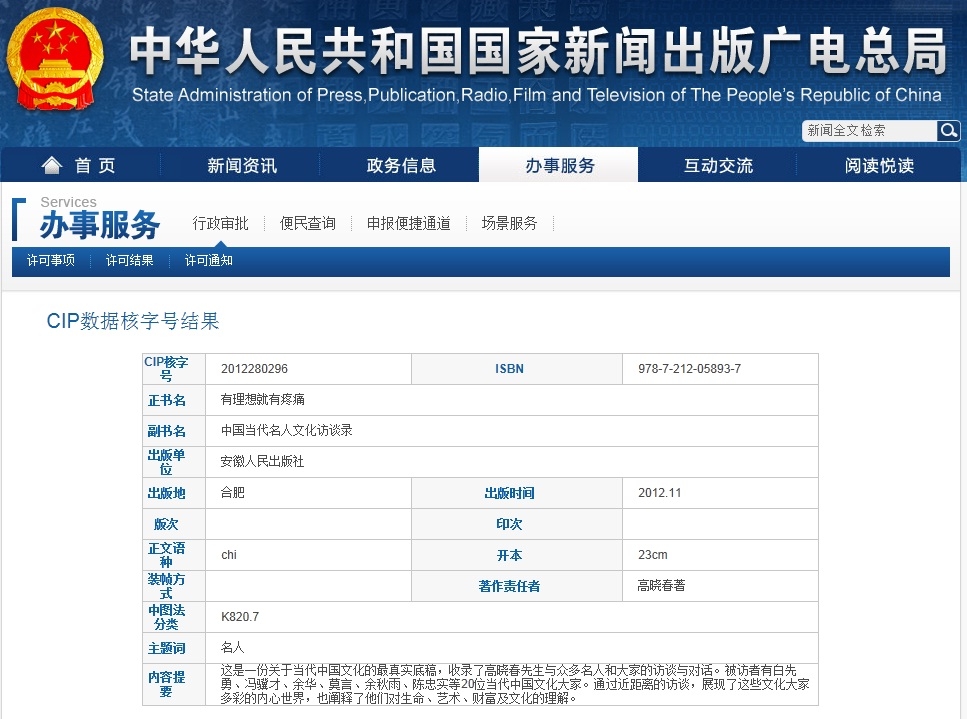The height and width of the screenshot is (719, 967).
Task: Go to 互动交流 navigation tab
Action: 718,166
